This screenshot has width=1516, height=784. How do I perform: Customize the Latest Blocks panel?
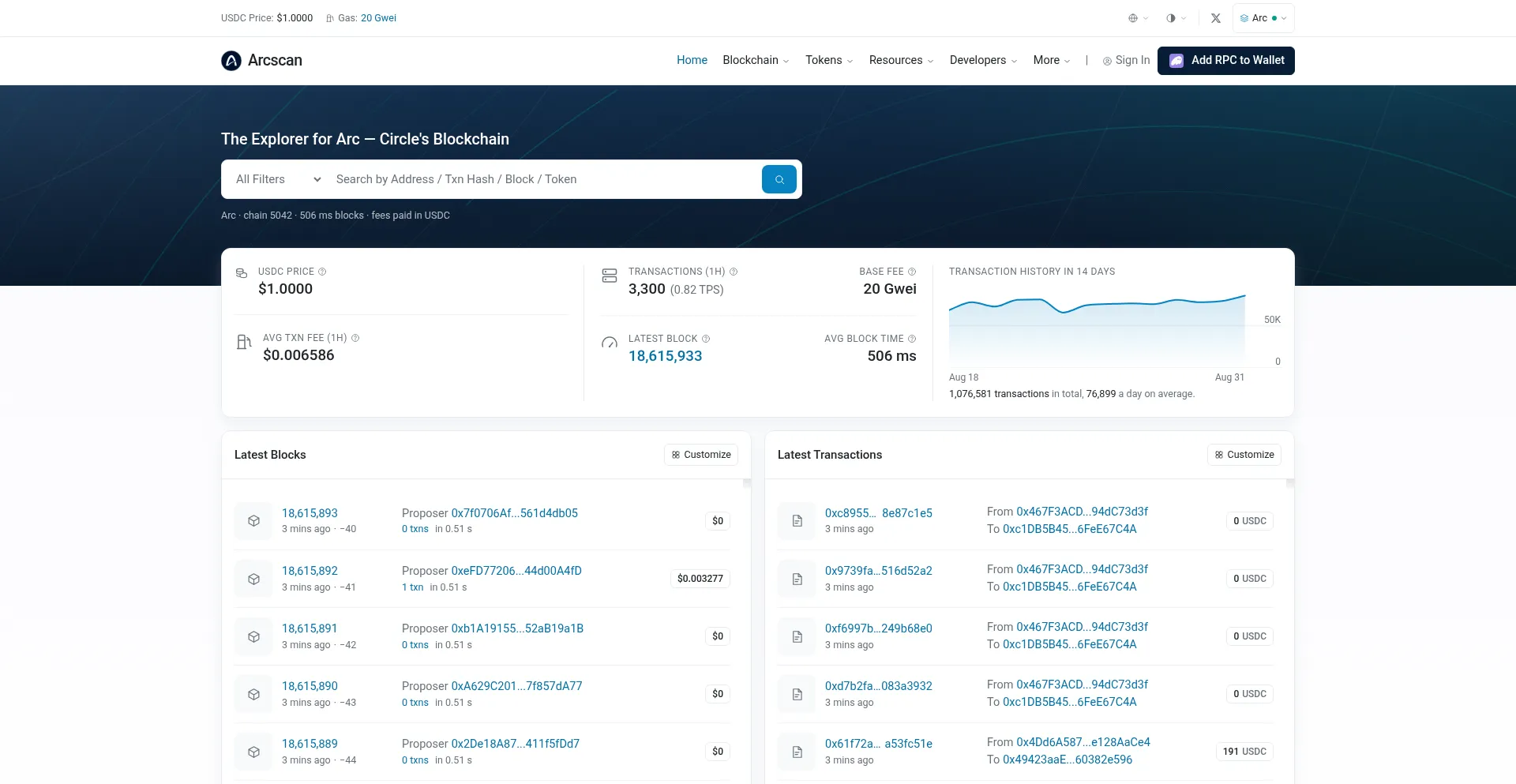(x=701, y=455)
